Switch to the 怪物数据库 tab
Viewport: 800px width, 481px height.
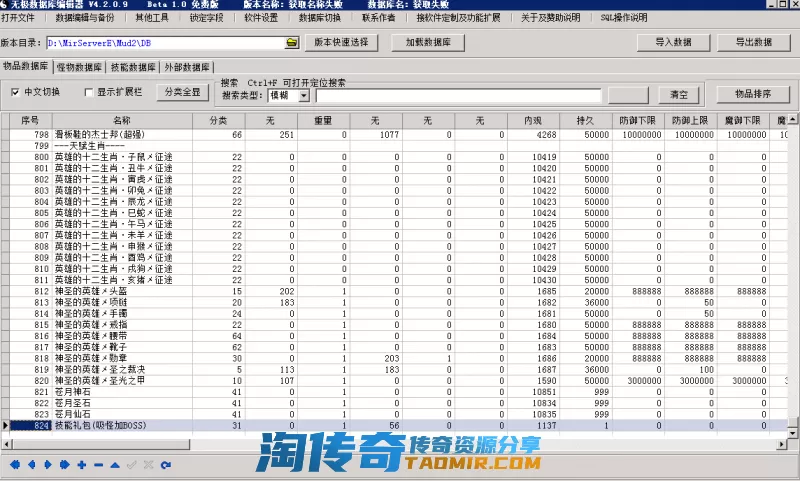79,67
